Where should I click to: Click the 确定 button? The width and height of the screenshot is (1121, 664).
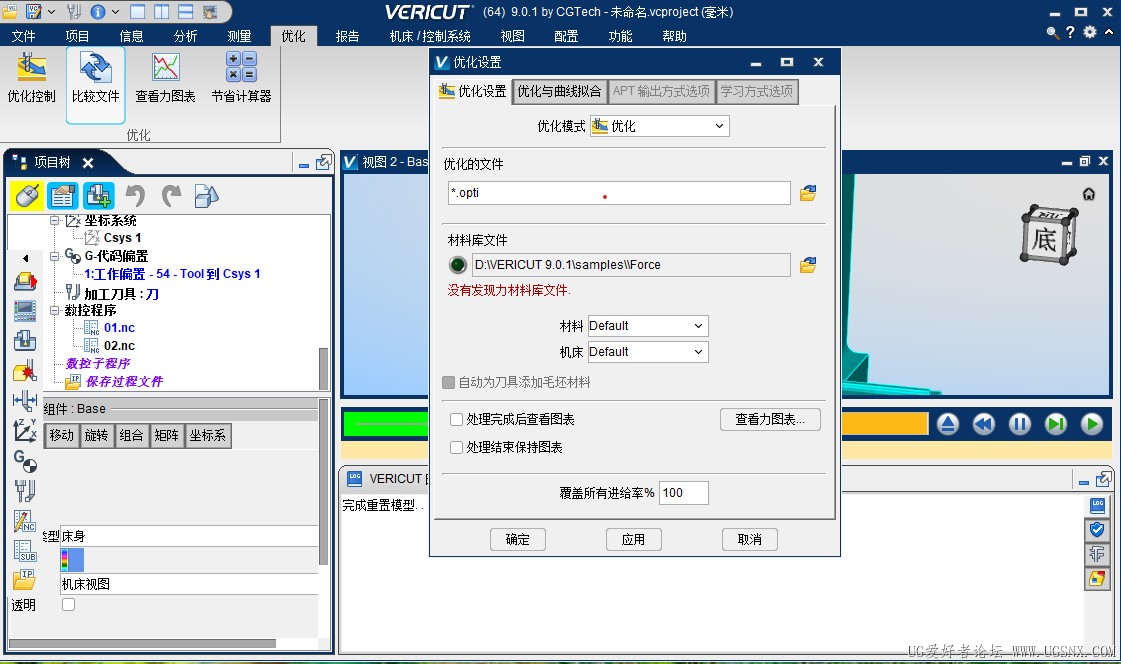click(518, 540)
